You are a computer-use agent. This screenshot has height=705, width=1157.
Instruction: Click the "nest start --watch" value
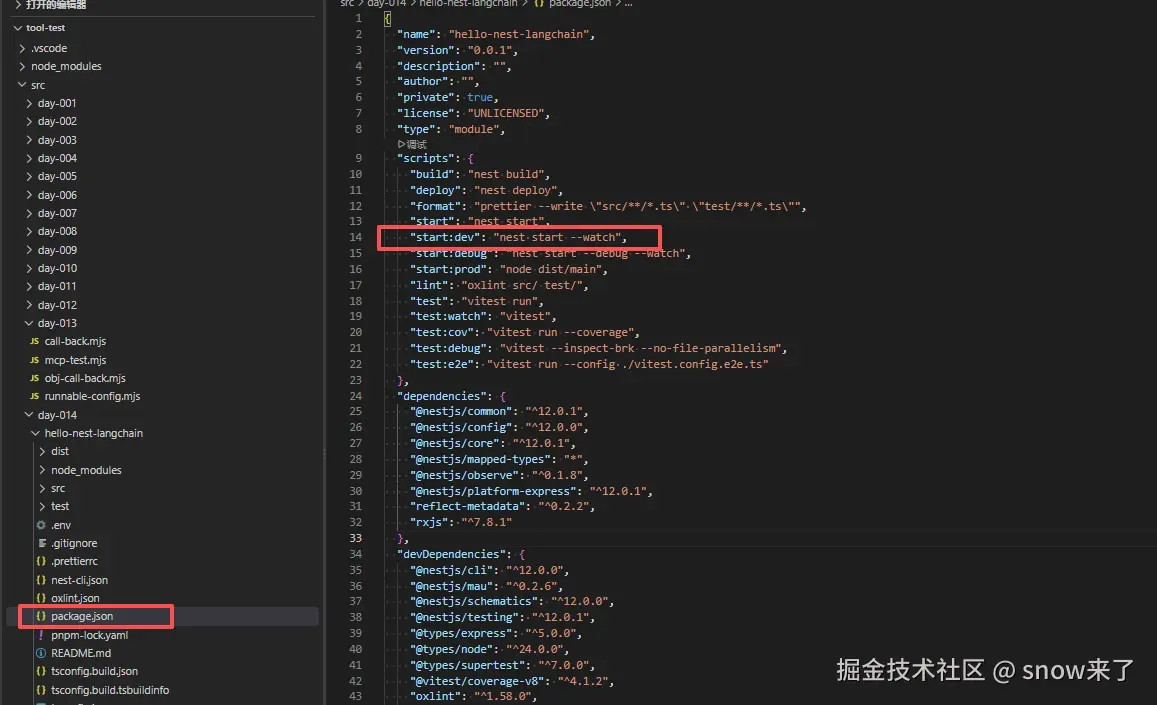tap(559, 237)
